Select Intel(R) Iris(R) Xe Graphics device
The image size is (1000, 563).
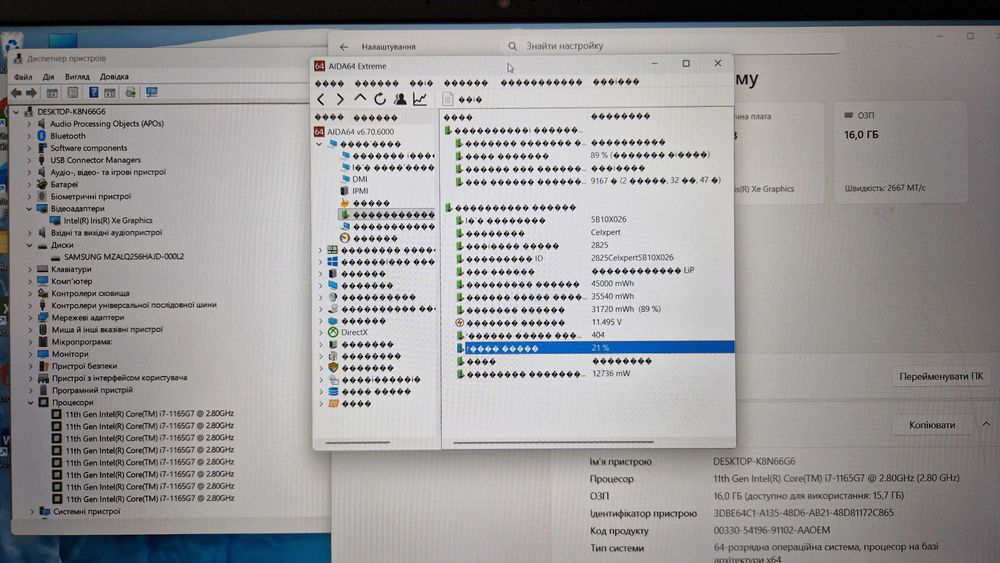[108, 220]
